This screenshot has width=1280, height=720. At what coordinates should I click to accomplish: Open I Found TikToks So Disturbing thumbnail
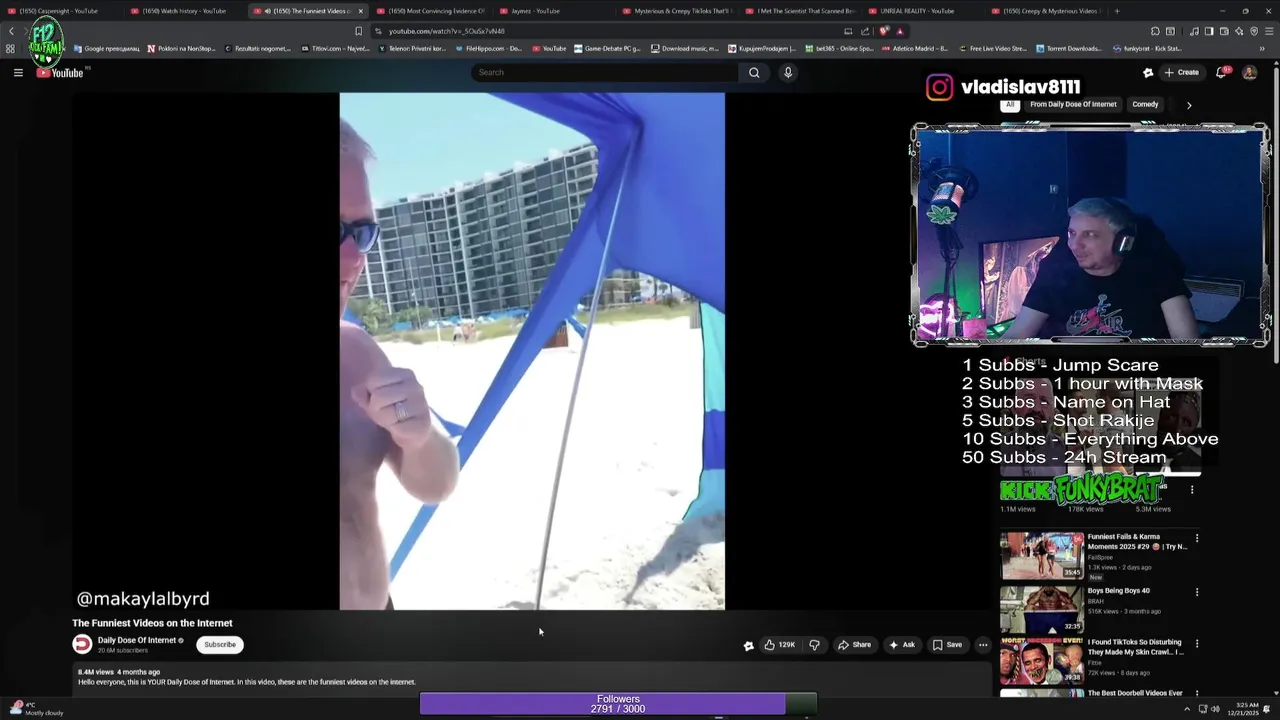click(1042, 661)
